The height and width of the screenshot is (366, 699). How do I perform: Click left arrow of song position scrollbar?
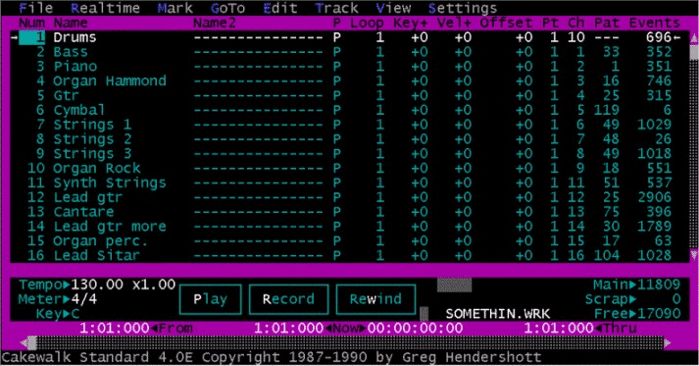coord(24,342)
